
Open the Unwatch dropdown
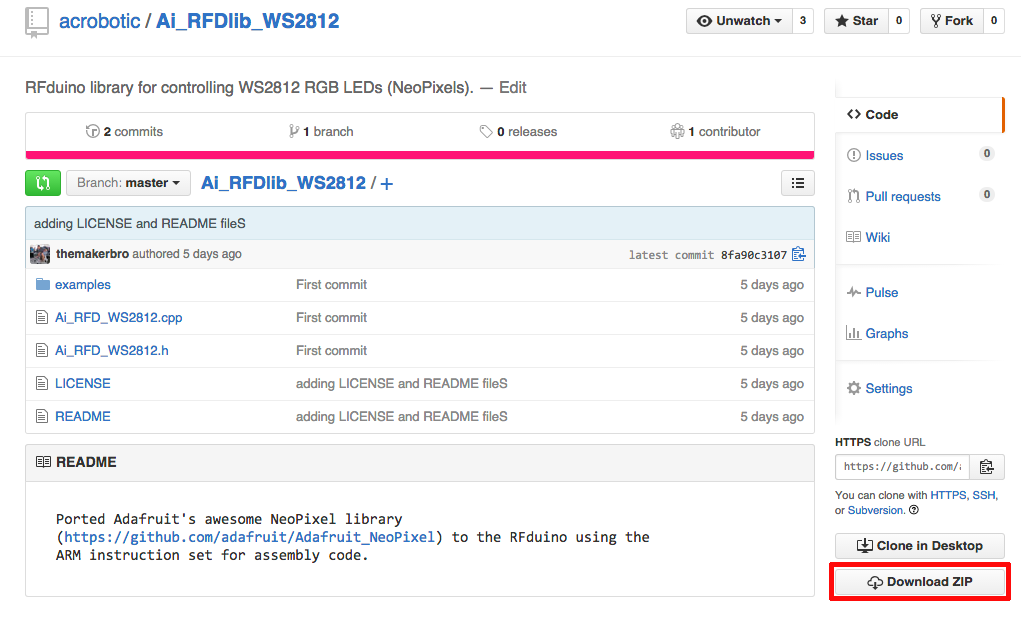[x=739, y=21]
